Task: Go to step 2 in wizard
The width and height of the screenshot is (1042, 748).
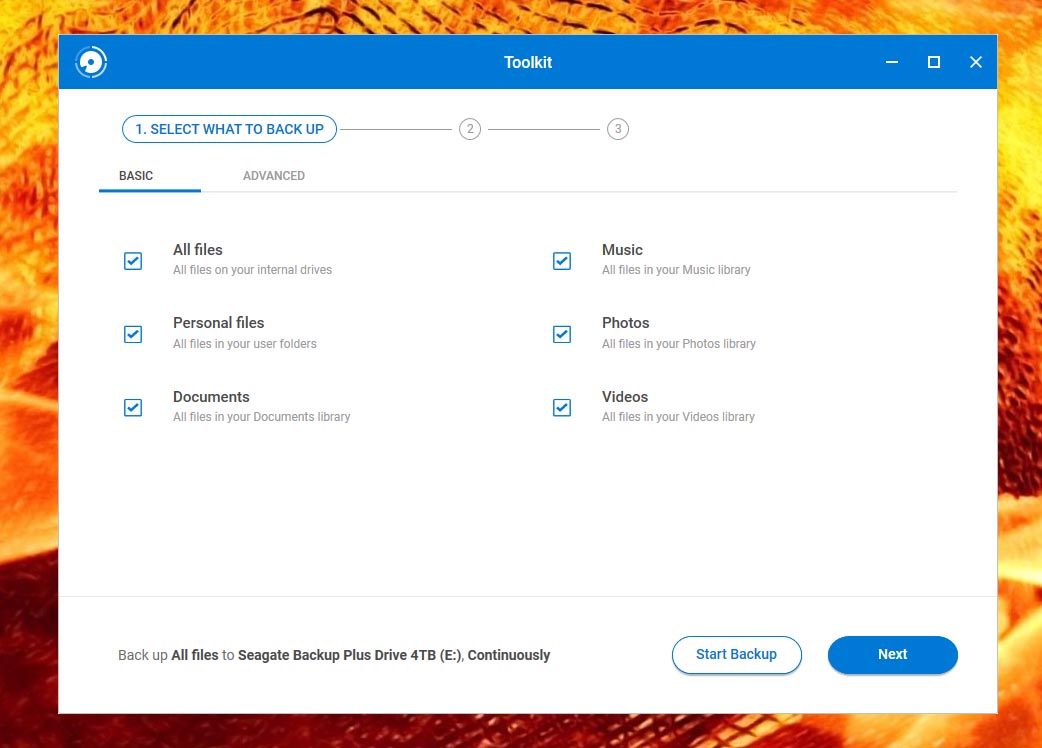Action: point(470,129)
